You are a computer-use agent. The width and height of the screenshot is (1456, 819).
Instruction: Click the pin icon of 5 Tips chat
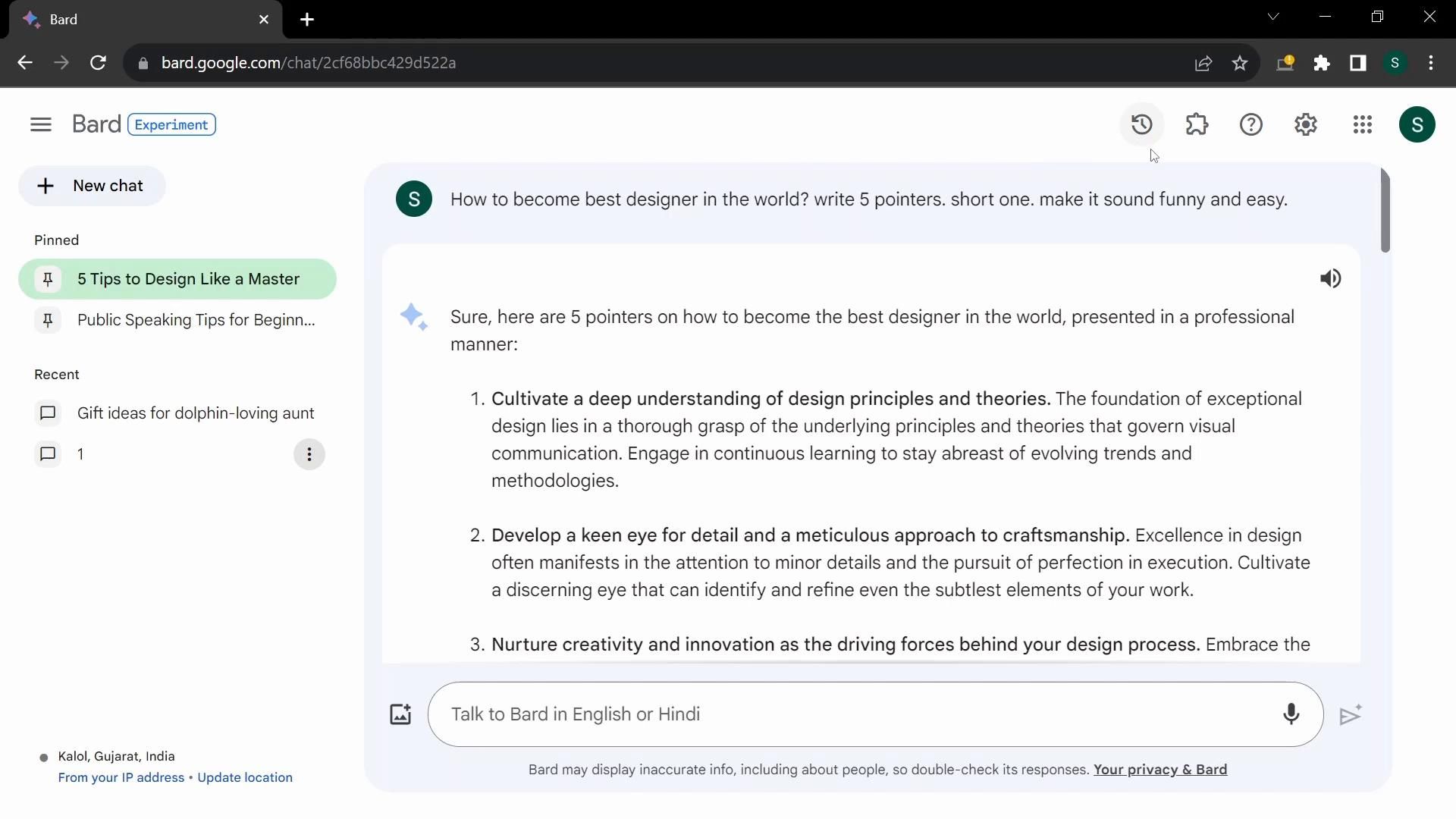(x=48, y=279)
